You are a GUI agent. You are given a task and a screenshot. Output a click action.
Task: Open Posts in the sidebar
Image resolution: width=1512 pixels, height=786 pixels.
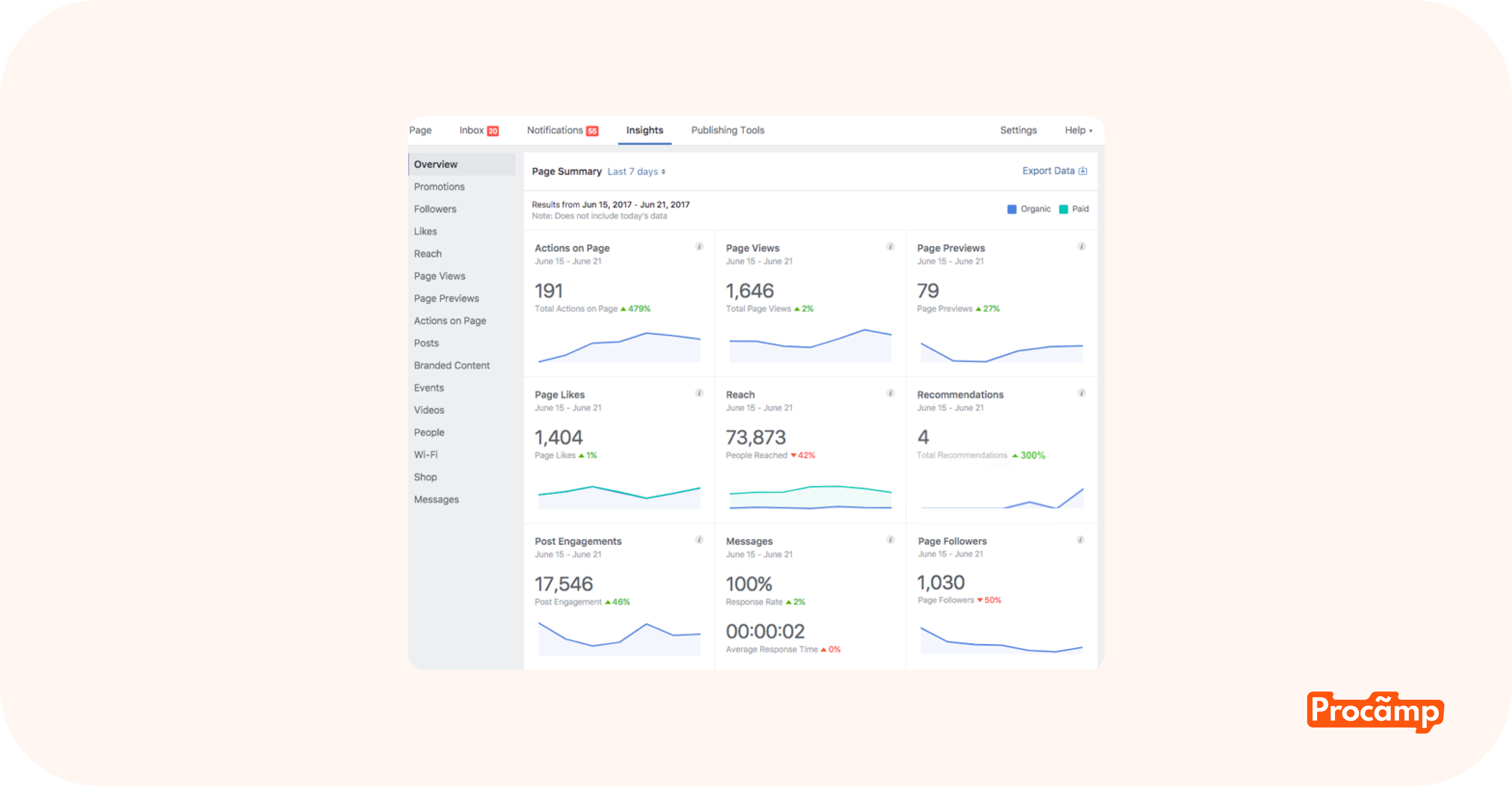pyautogui.click(x=426, y=343)
